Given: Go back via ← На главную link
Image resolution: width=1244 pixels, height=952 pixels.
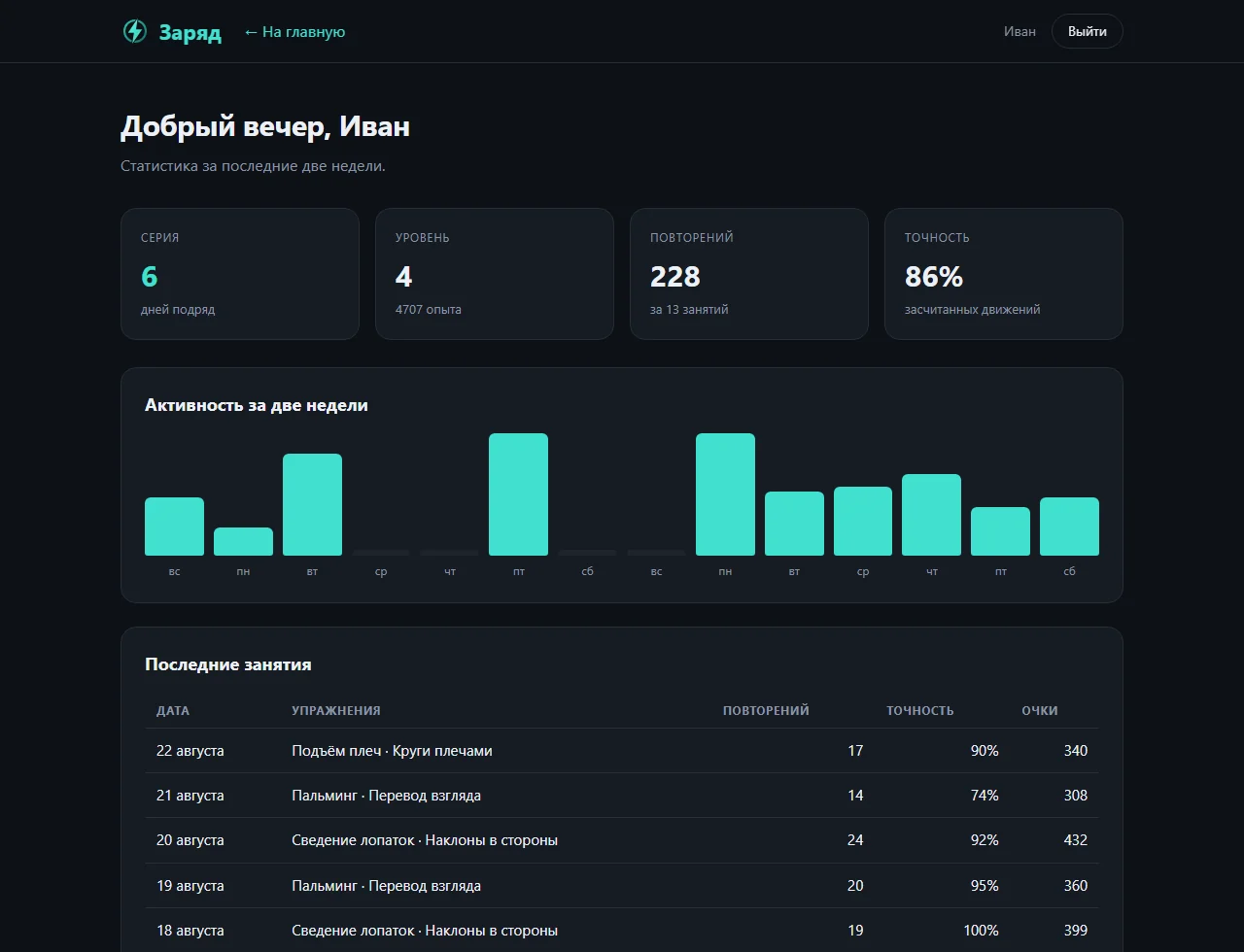Looking at the screenshot, I should click(294, 32).
